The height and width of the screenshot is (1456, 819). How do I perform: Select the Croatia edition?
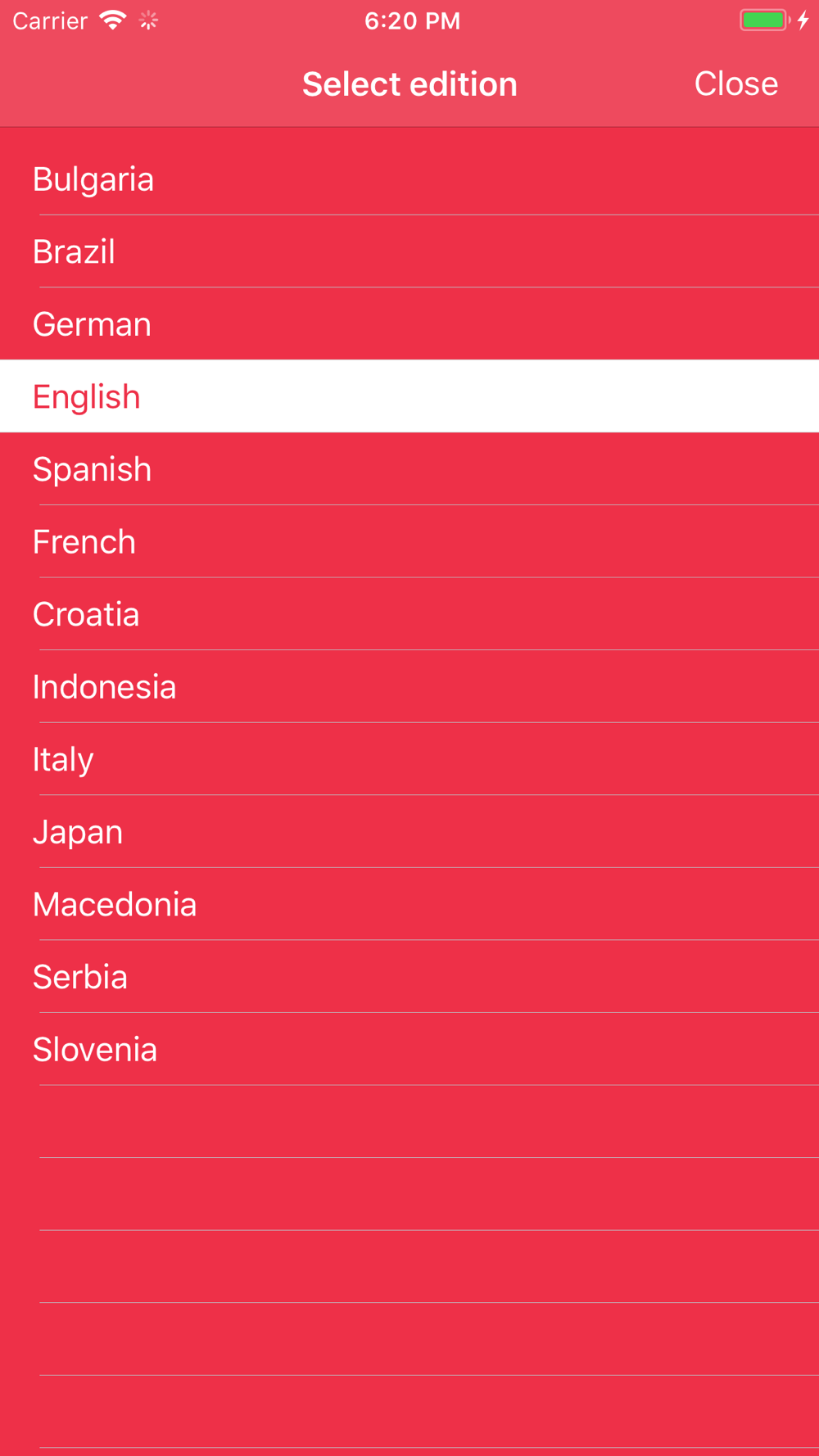coord(86,614)
